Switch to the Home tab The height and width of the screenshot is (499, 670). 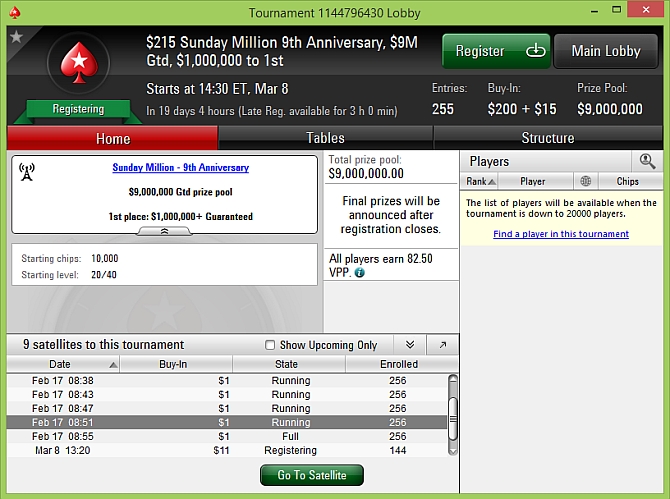113,138
